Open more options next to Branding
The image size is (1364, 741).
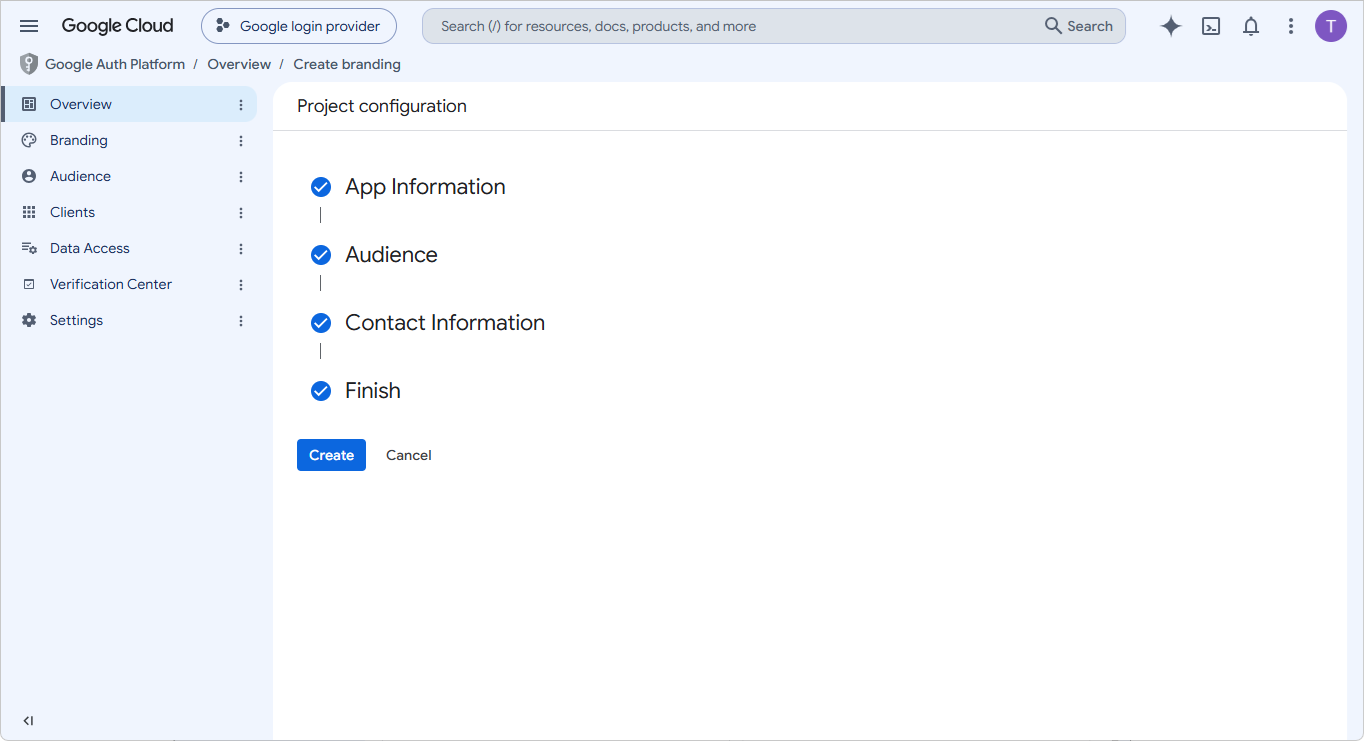(x=241, y=141)
